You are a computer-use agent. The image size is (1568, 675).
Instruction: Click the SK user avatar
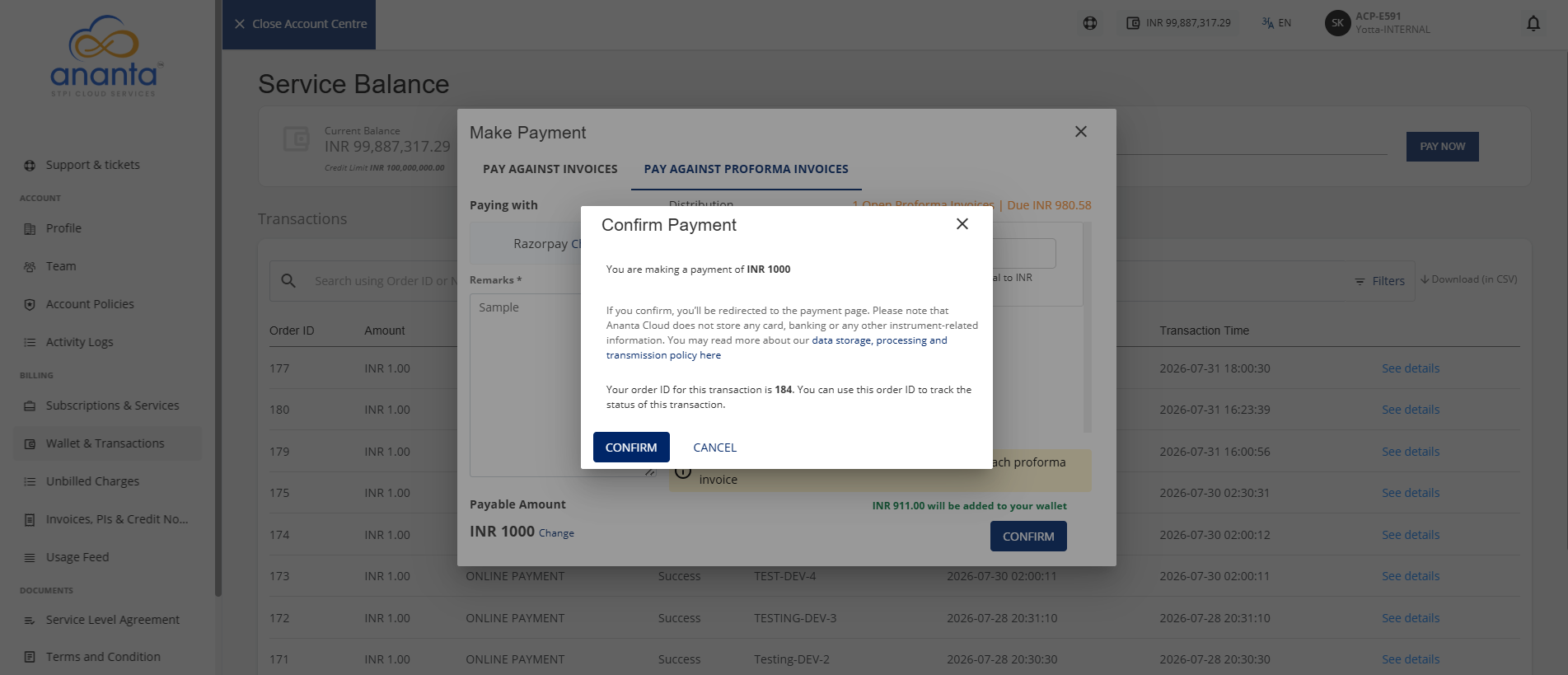tap(1337, 23)
